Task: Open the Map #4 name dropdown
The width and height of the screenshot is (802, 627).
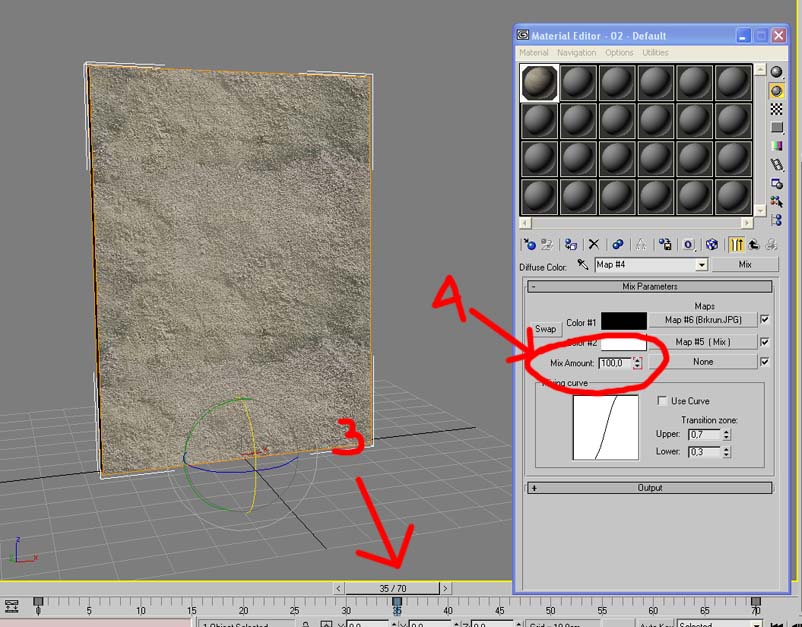Action: (x=702, y=265)
